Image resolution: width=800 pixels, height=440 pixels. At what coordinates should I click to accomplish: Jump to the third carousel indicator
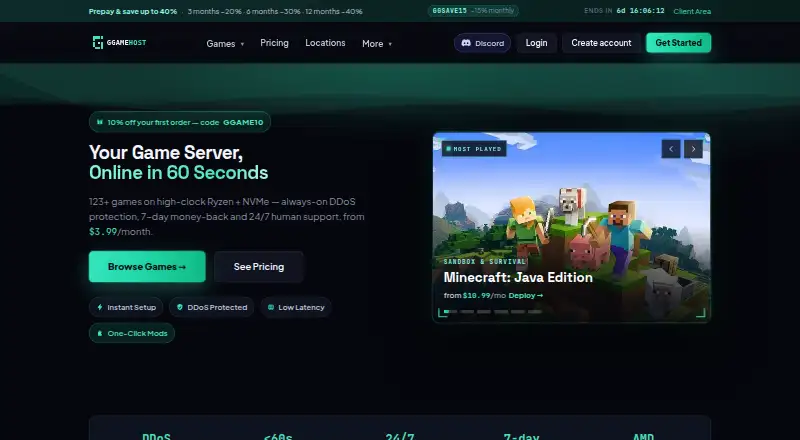tap(484, 311)
